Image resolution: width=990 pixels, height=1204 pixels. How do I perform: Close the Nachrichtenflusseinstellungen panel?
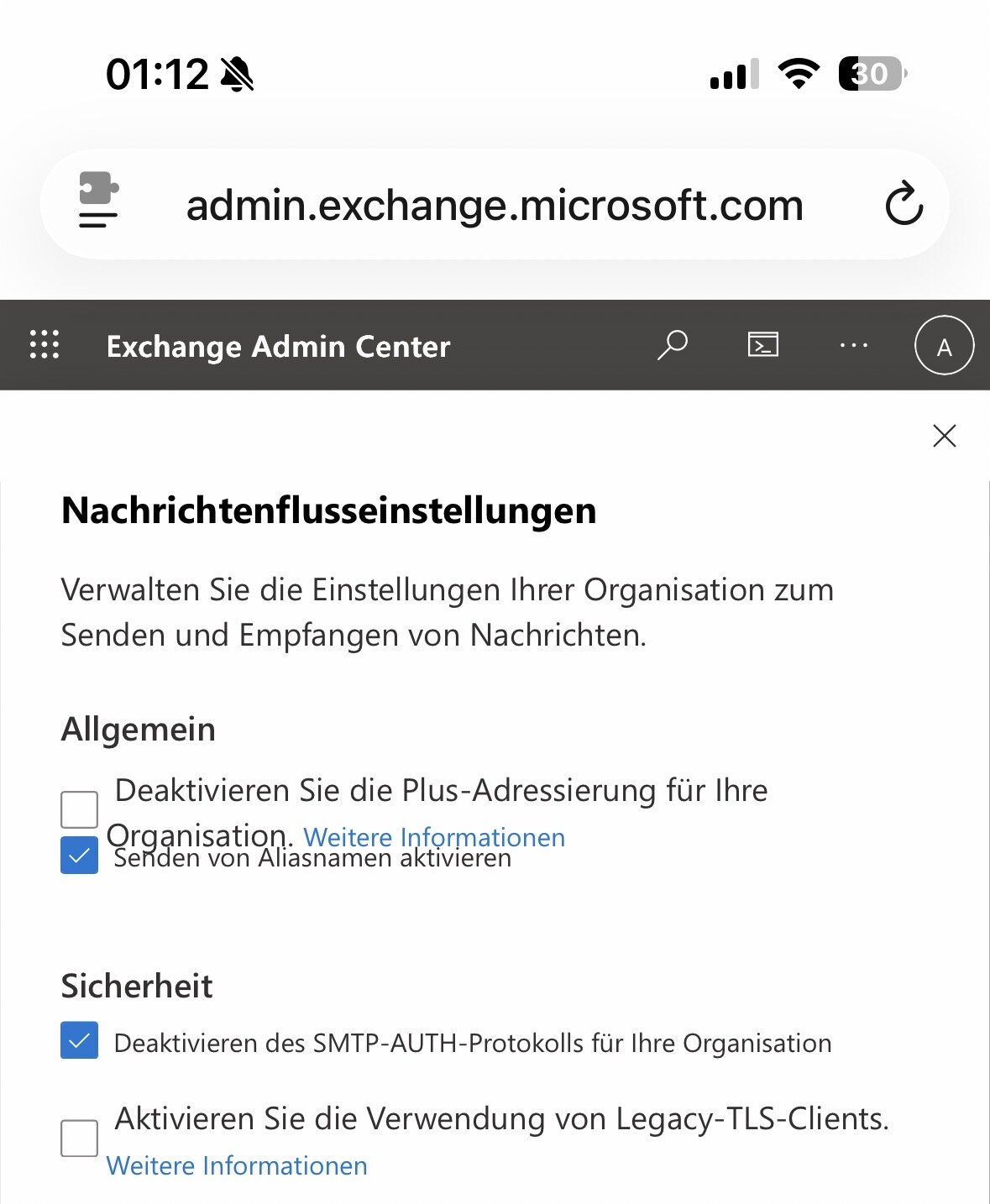945,436
